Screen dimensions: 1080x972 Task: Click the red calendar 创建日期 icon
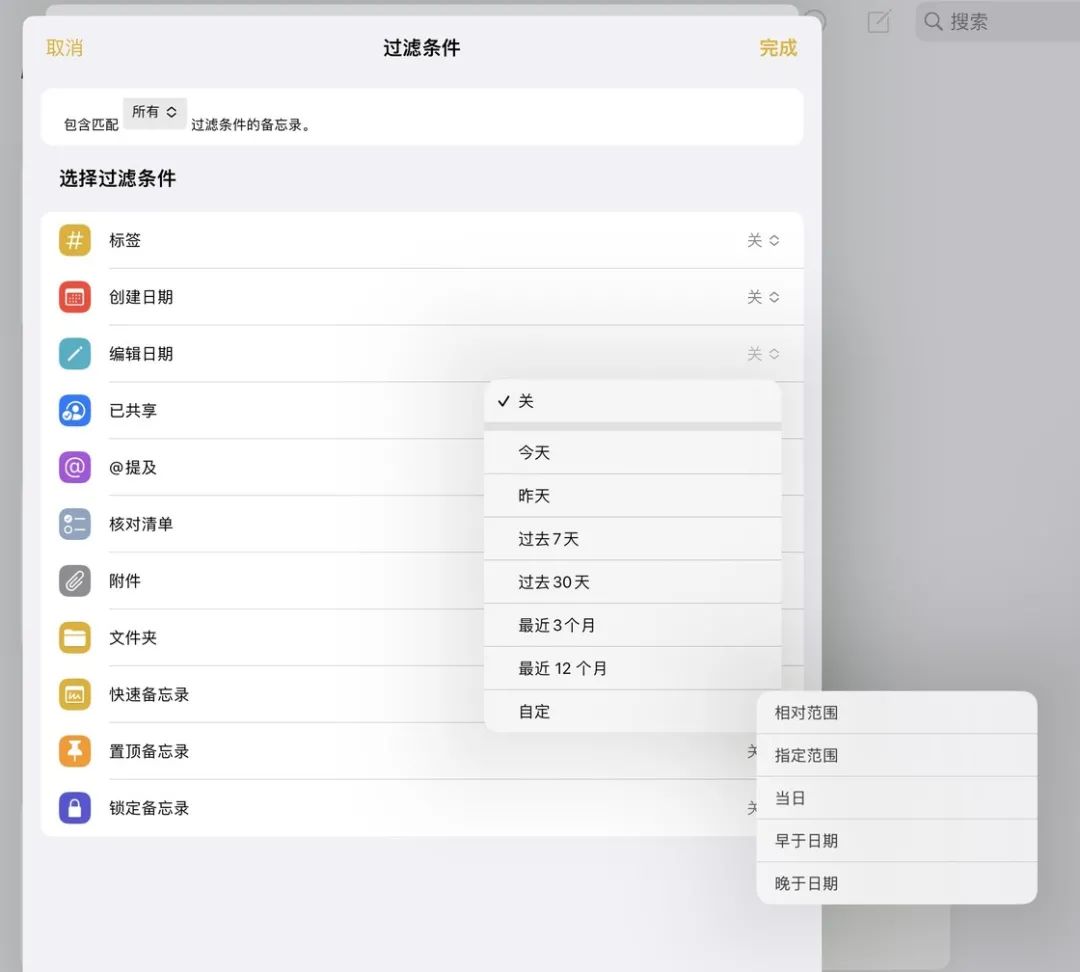coord(74,297)
